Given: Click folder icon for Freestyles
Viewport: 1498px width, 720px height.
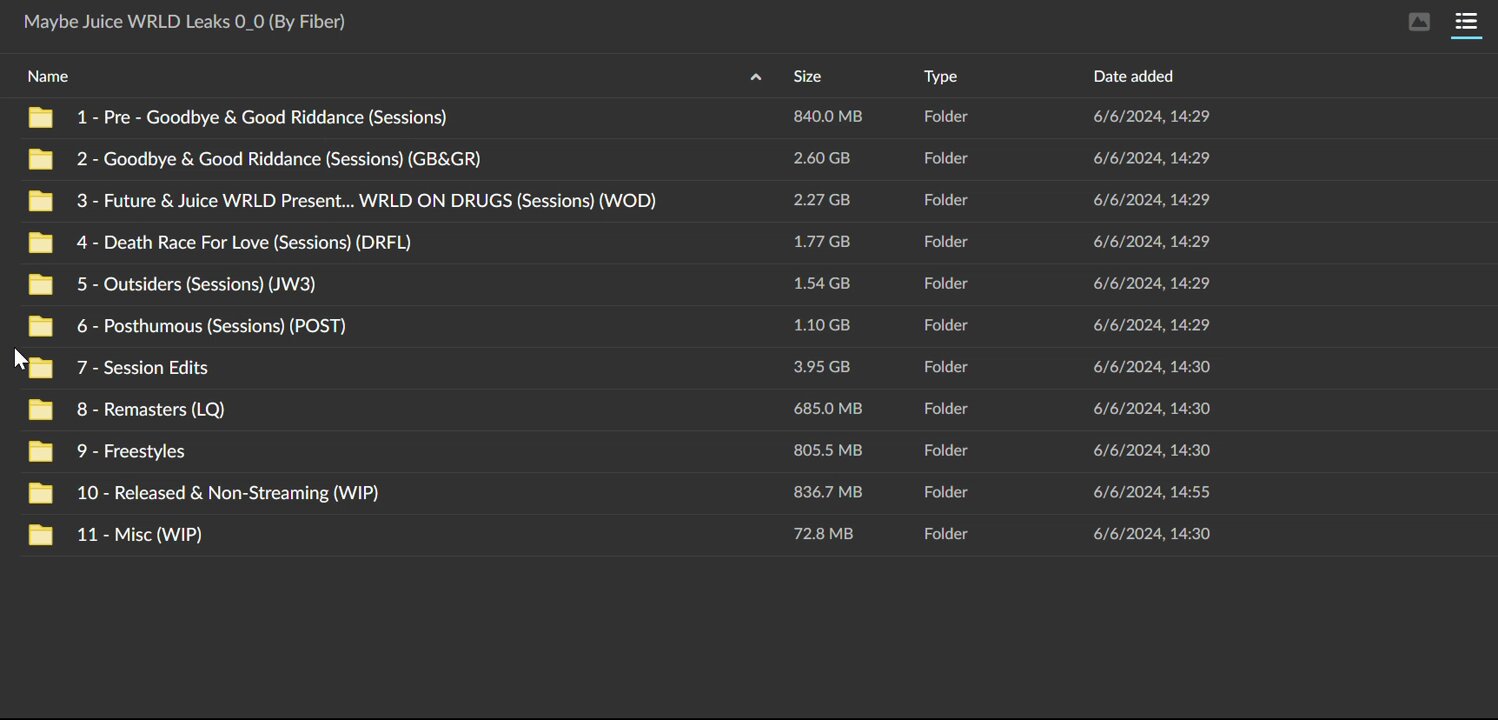Looking at the screenshot, I should coord(41,451).
